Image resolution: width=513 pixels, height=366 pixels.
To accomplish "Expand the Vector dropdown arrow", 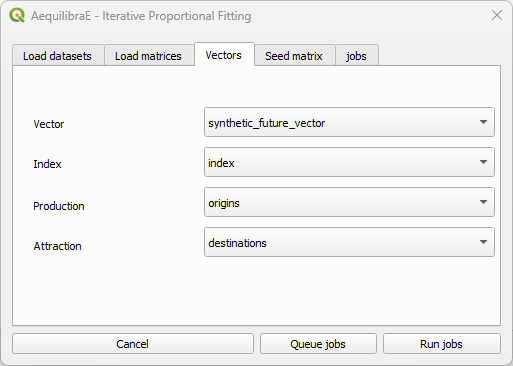I will pyautogui.click(x=483, y=122).
